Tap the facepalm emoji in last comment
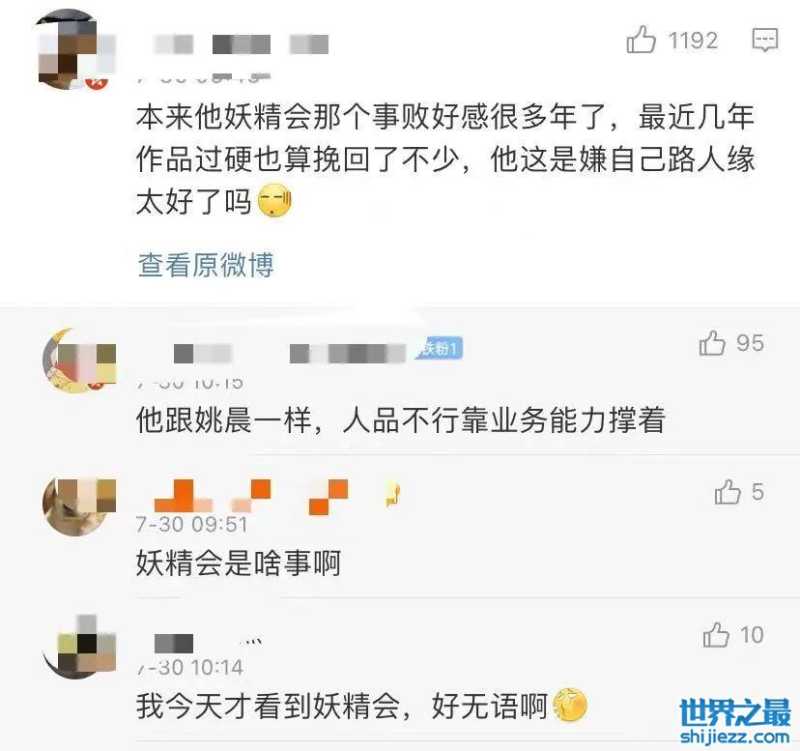This screenshot has height=751, width=800. click(570, 705)
